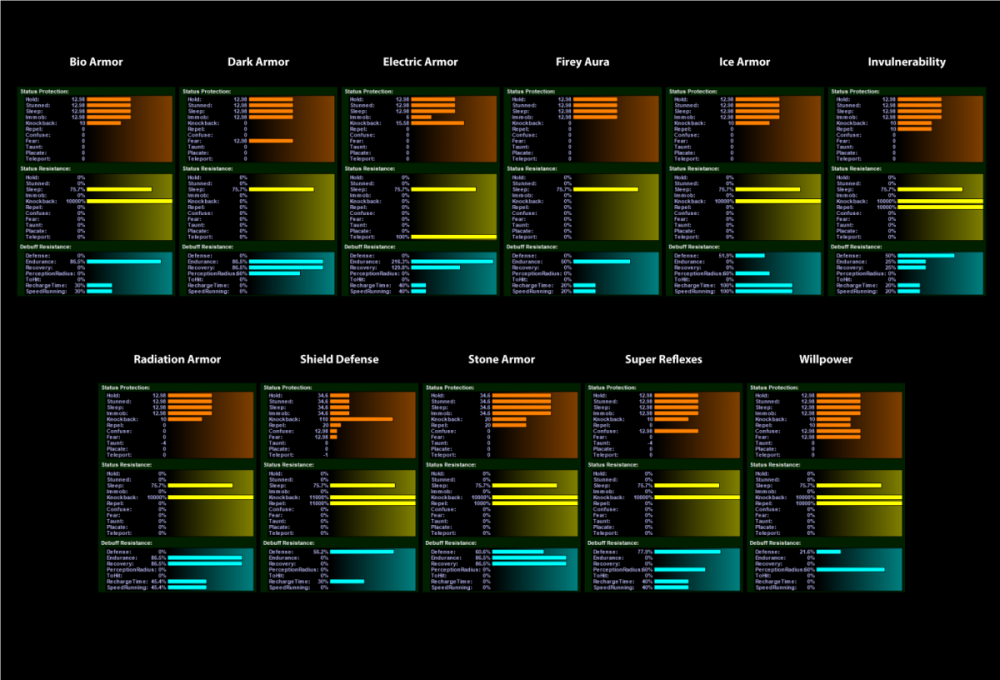Click Status Protection header under Invulnerability
The image size is (1000, 680).
(856, 91)
